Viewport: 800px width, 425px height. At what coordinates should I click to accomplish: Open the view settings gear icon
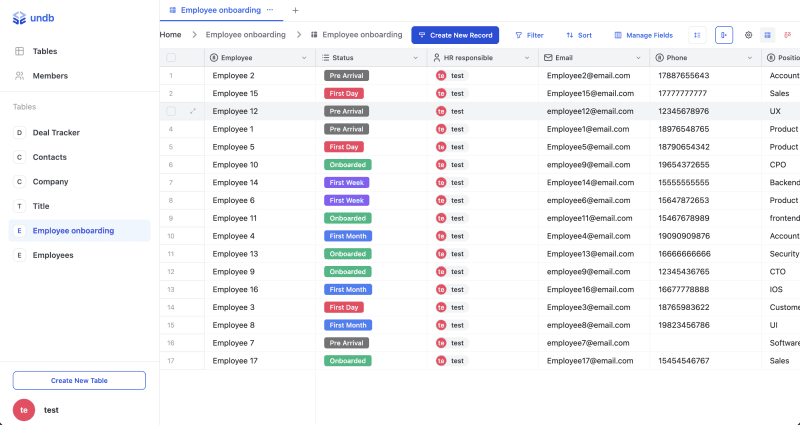click(x=748, y=35)
